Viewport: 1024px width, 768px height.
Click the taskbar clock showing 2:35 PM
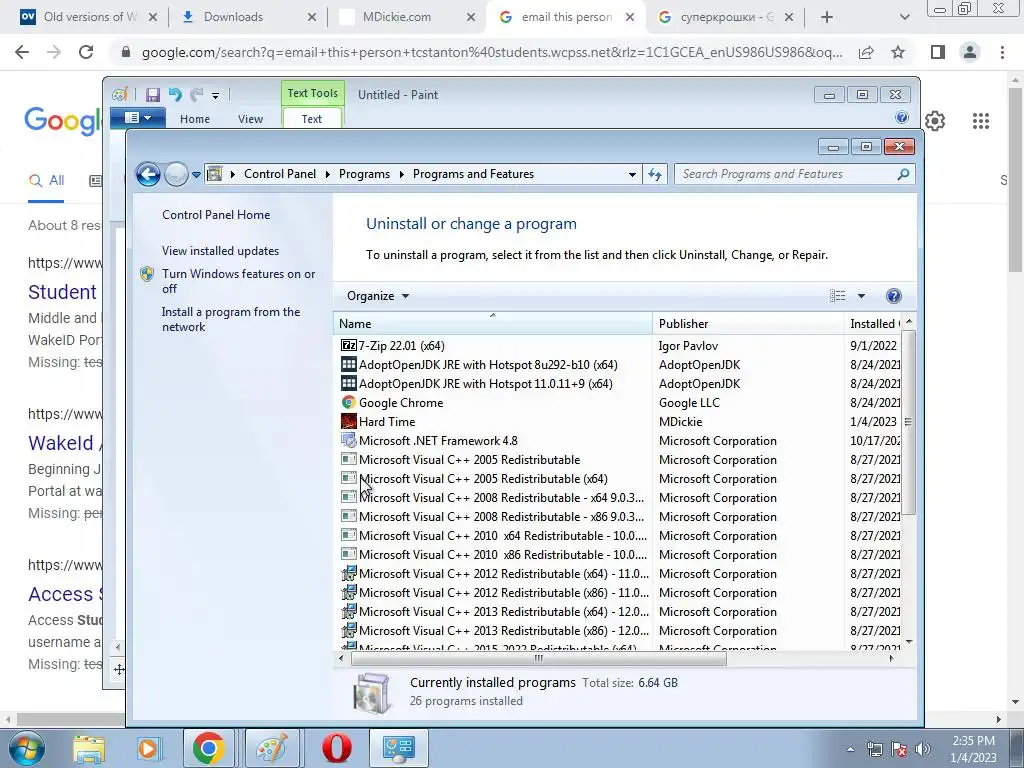(973, 749)
